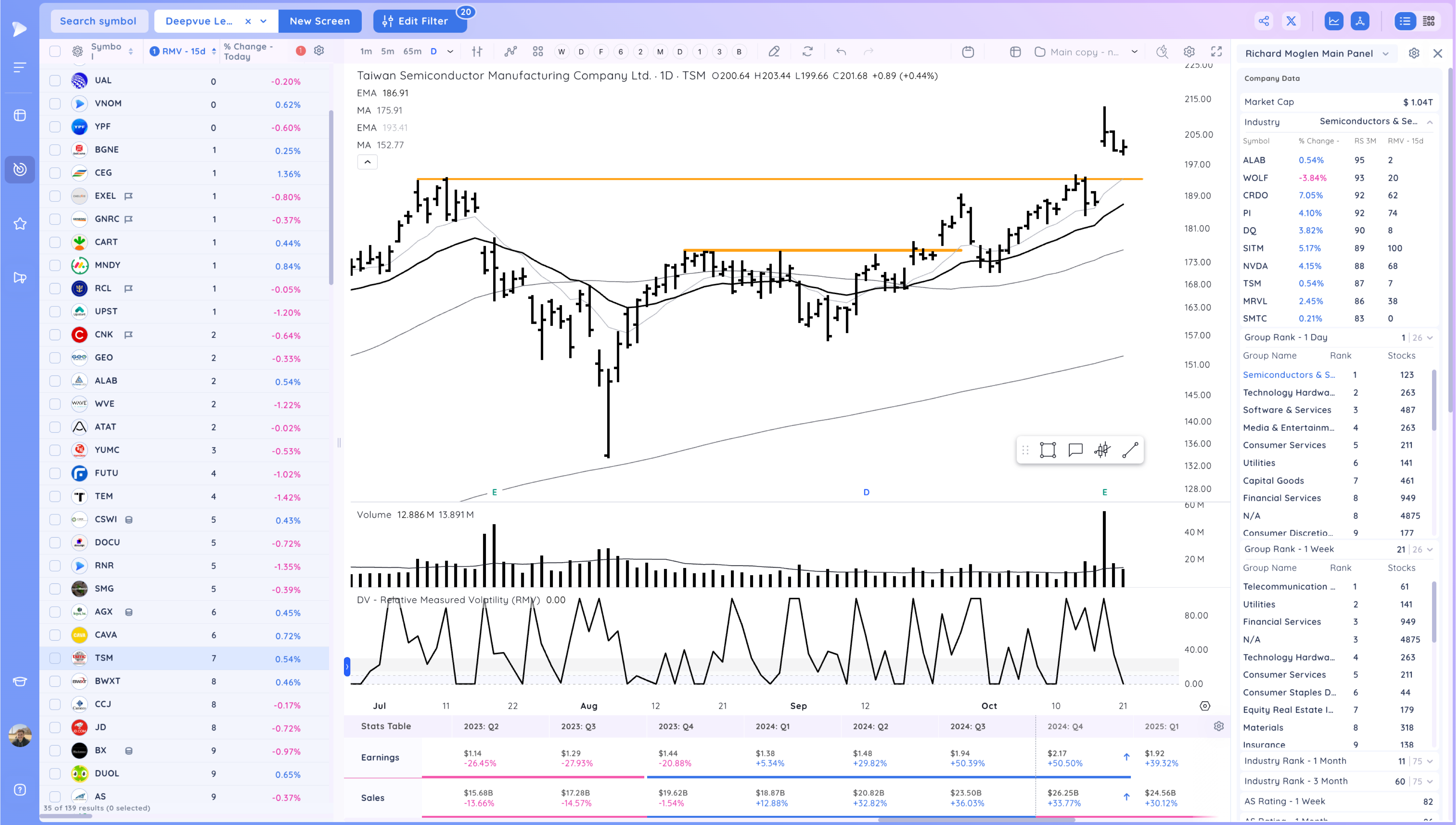Click the New Screen button
Screen dimensions: 1456x825
pos(319,21)
